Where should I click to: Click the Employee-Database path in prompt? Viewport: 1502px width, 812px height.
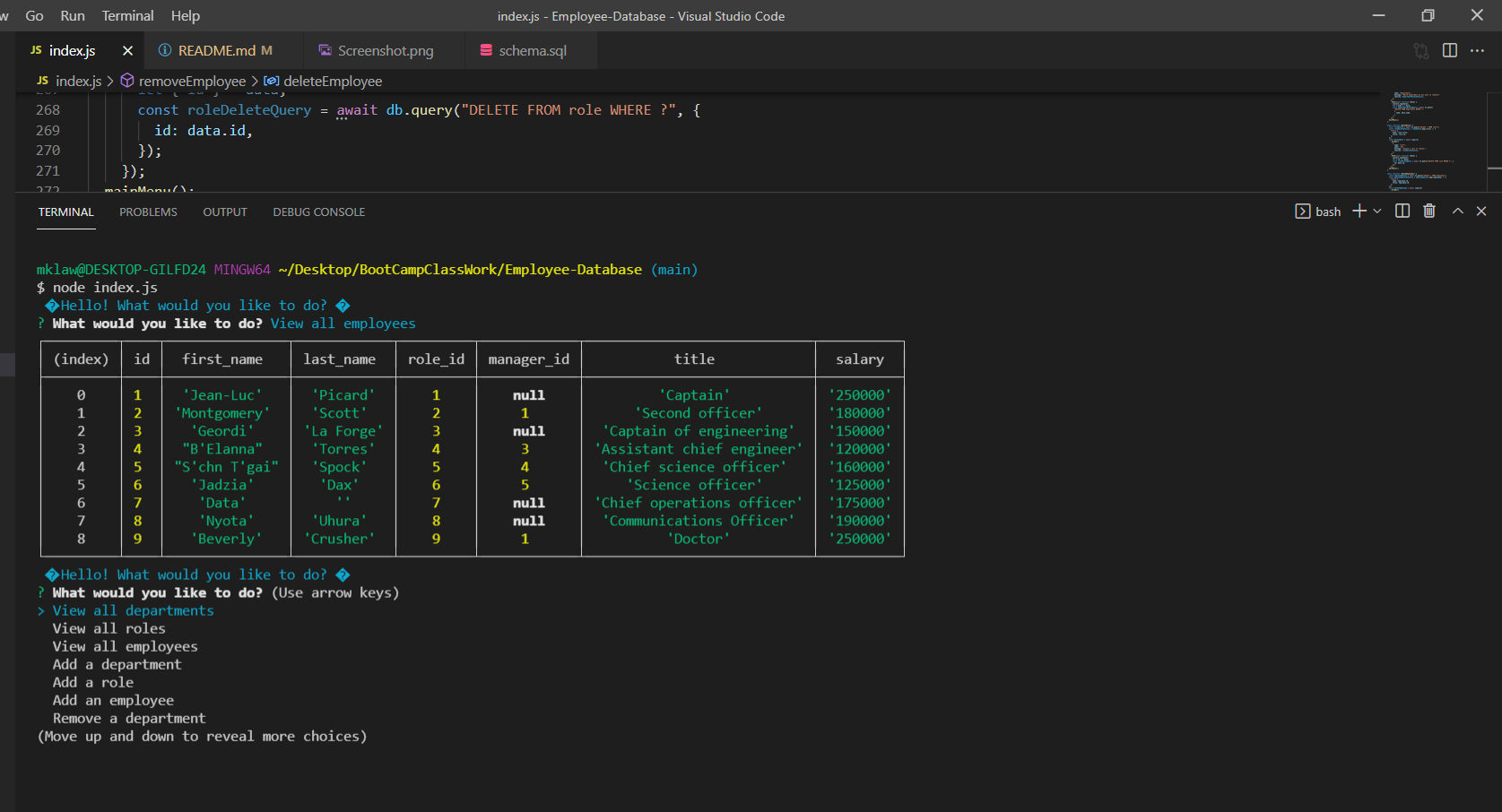click(572, 270)
